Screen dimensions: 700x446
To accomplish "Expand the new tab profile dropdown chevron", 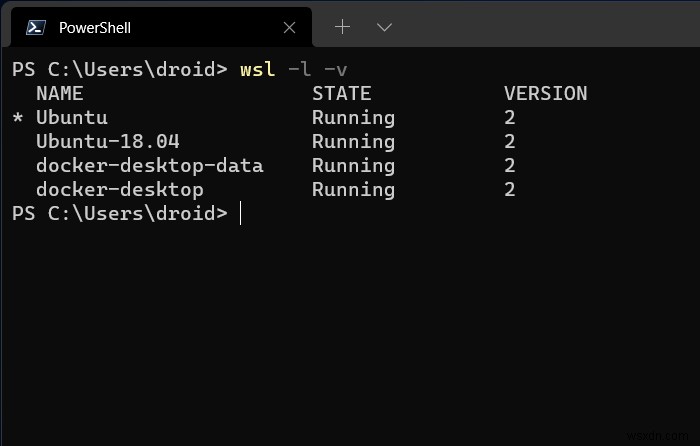I will (384, 27).
